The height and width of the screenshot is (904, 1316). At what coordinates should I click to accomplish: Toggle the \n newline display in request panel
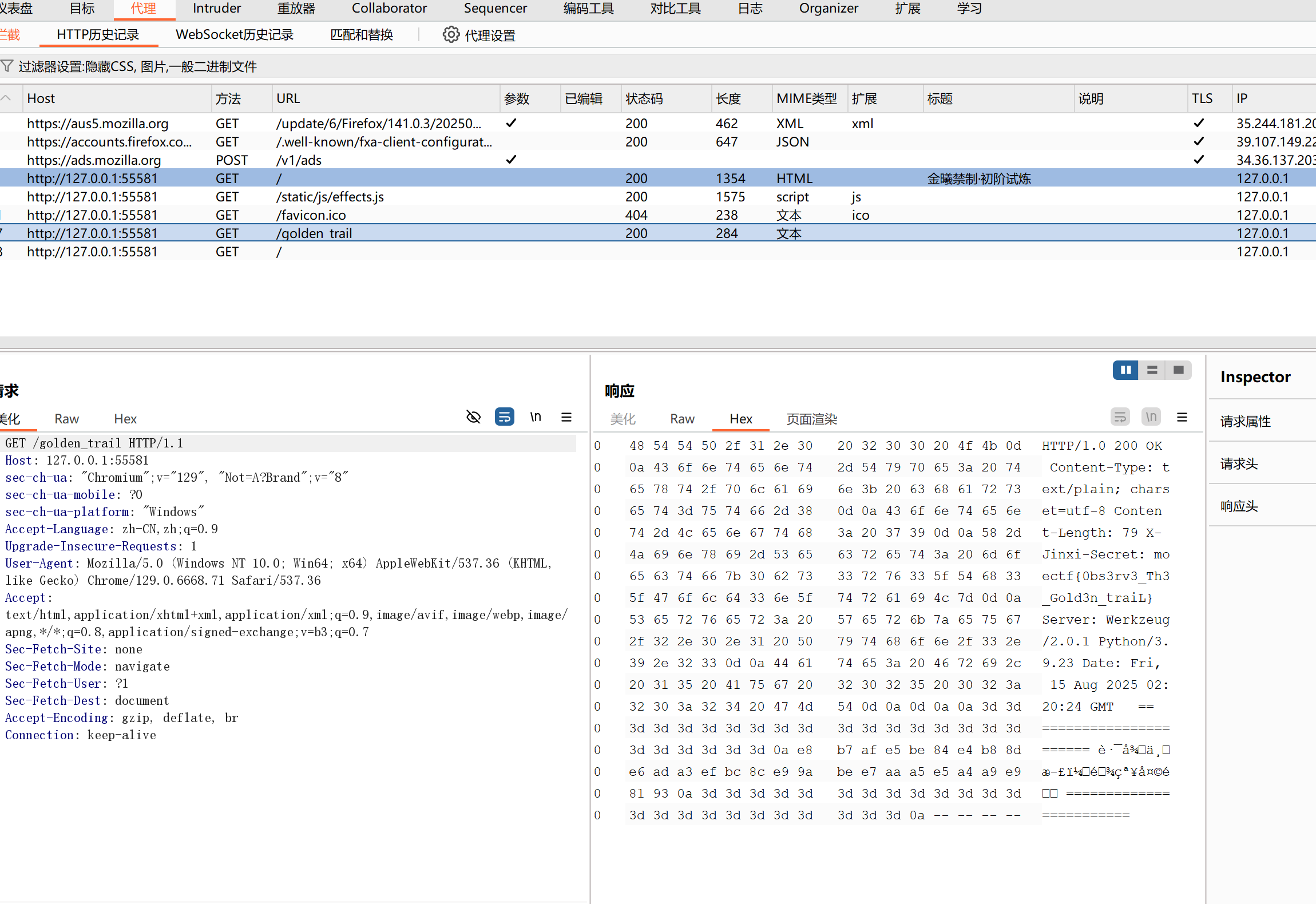pos(536,417)
